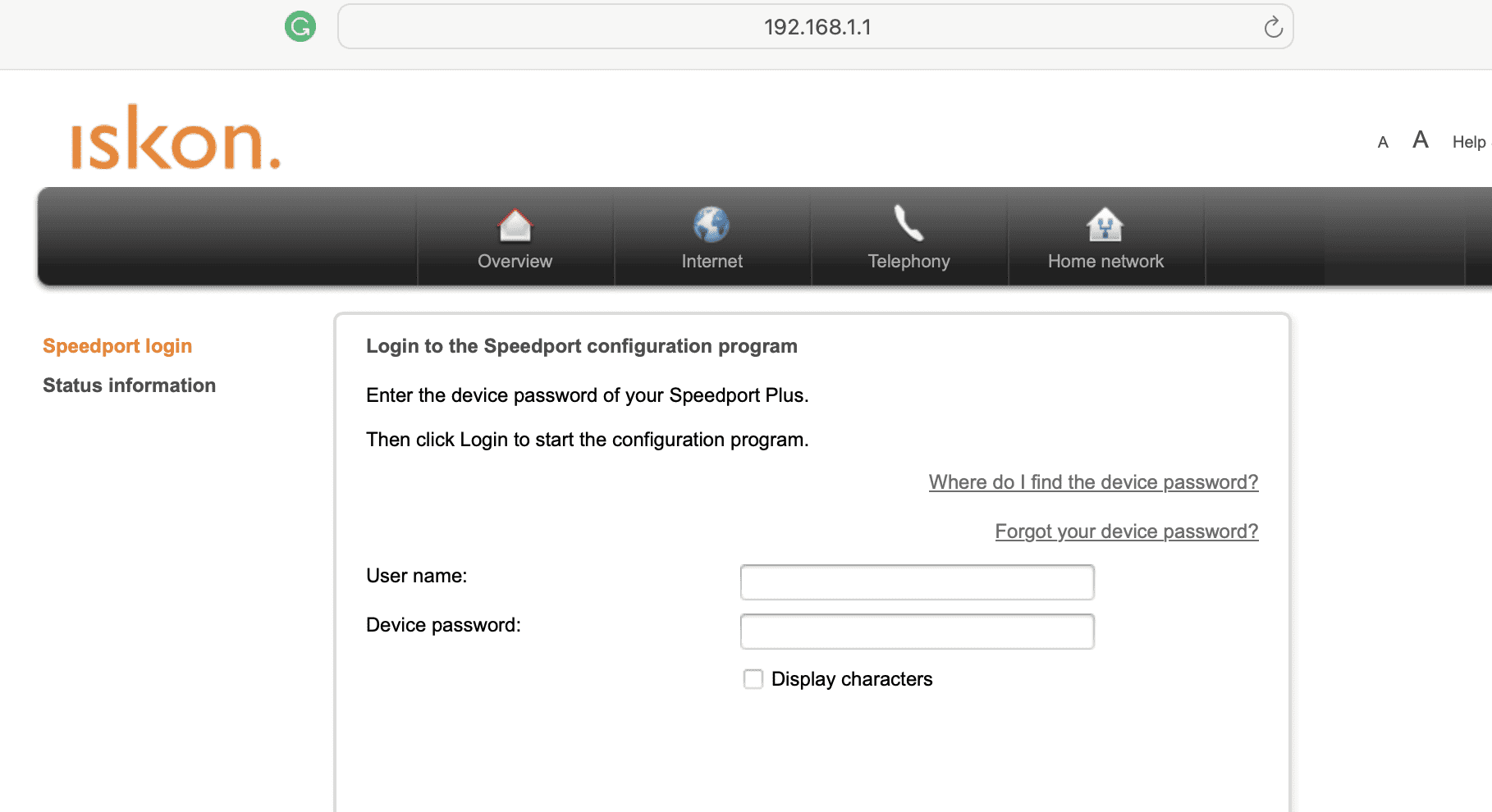
Task: Switch to the Telephony tab label
Action: [x=908, y=262]
